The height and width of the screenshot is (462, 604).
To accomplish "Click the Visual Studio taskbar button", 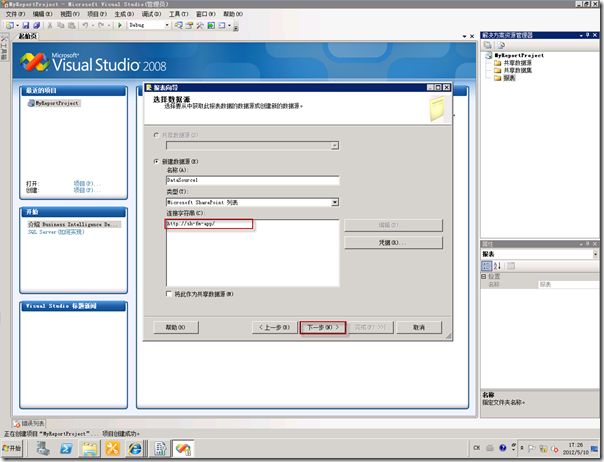I will tap(183, 449).
